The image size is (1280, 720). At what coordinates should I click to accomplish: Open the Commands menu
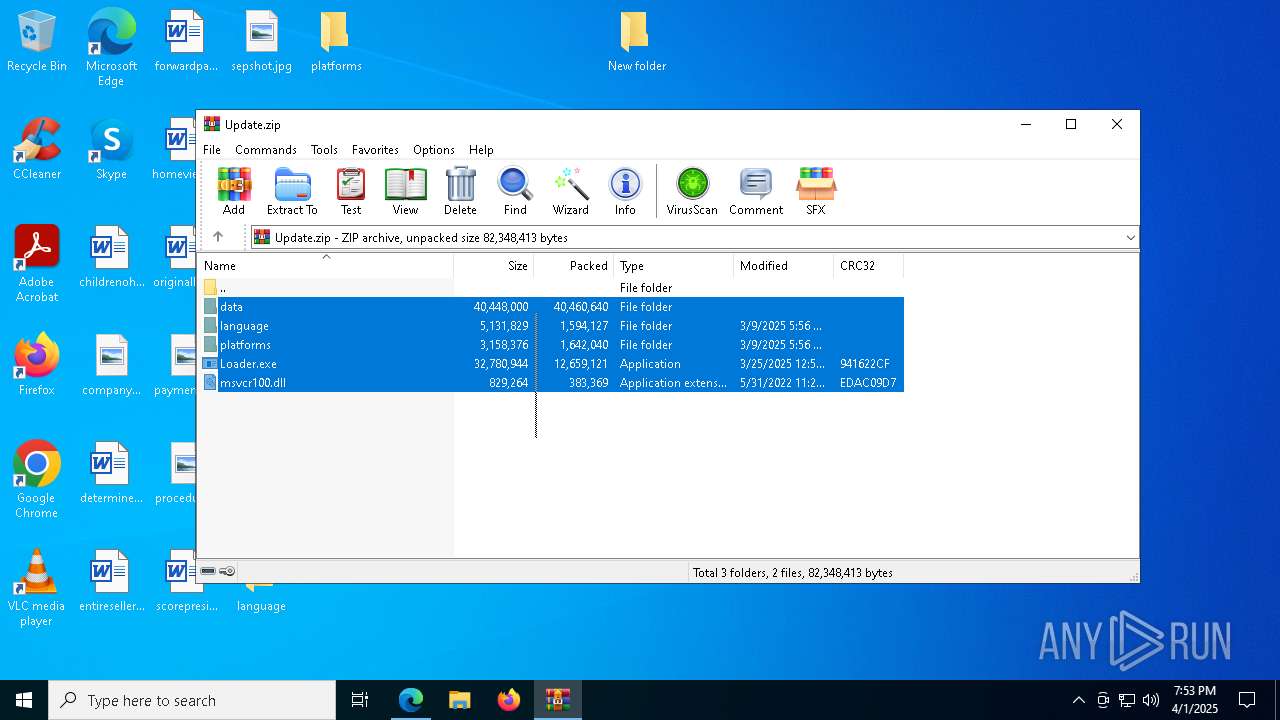tap(266, 149)
